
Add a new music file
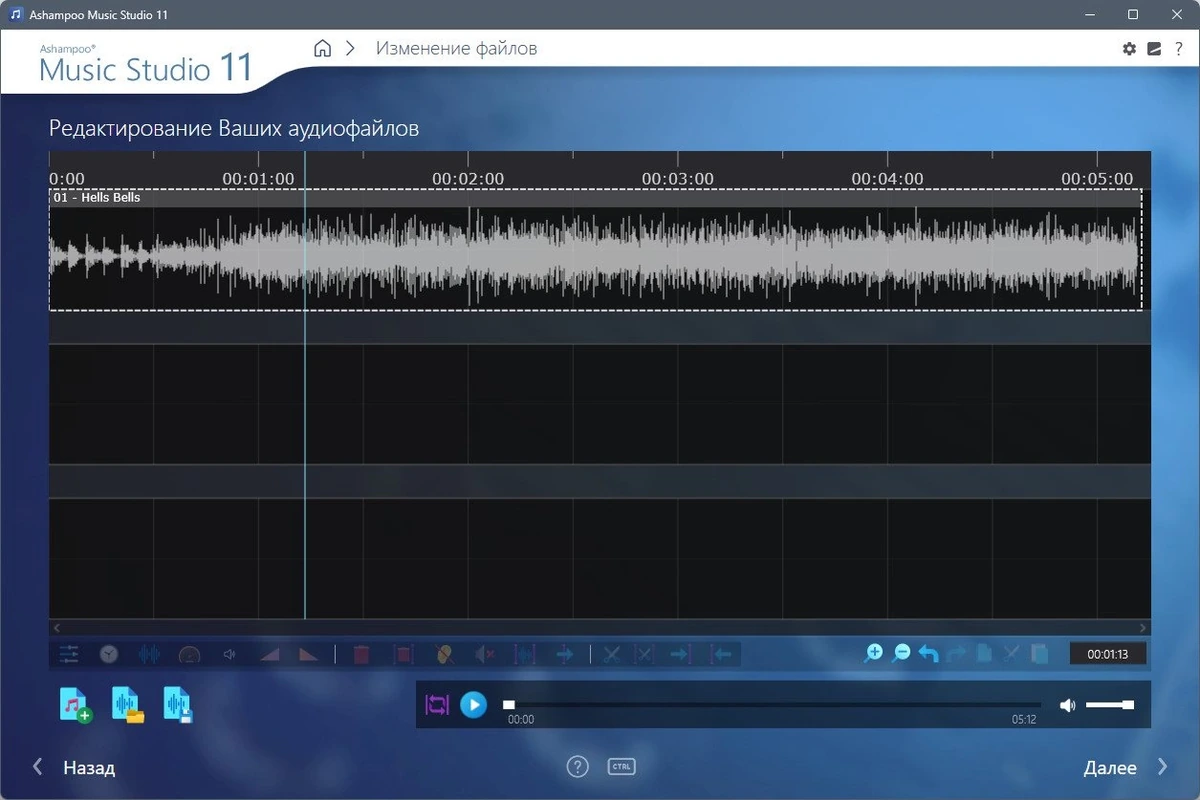click(x=76, y=705)
